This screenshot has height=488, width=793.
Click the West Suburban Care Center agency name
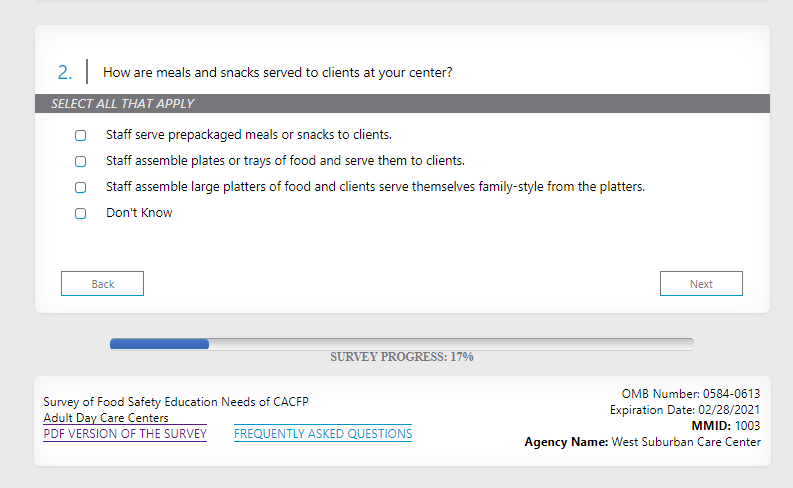686,442
